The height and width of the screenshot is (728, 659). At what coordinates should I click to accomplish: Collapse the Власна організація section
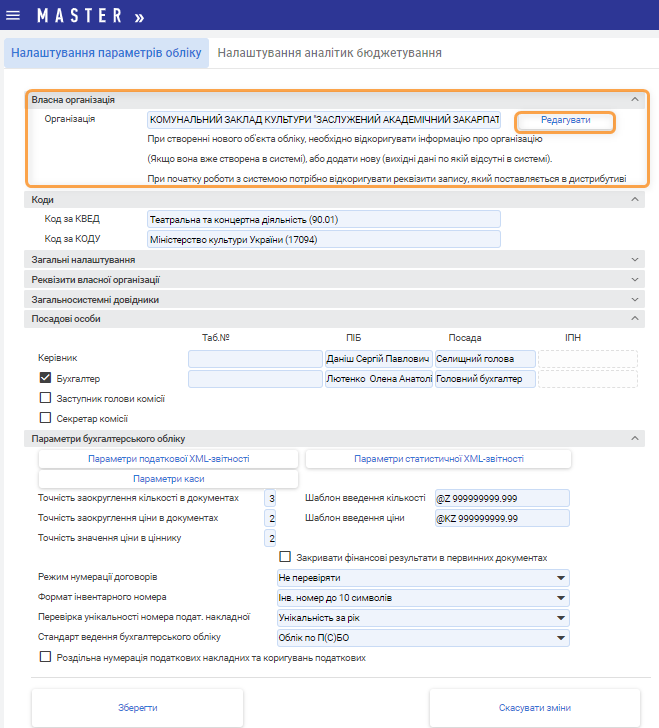pyautogui.click(x=634, y=100)
